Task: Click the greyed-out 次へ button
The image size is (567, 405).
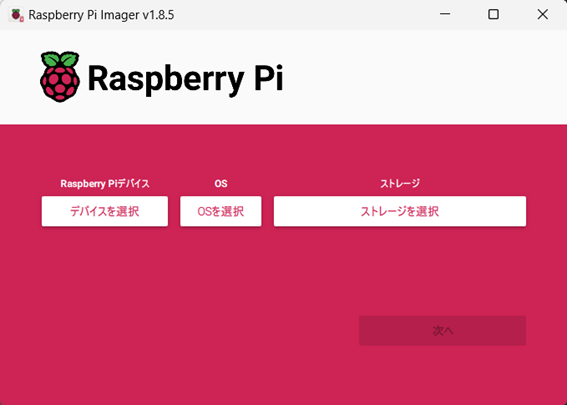Action: (442, 331)
